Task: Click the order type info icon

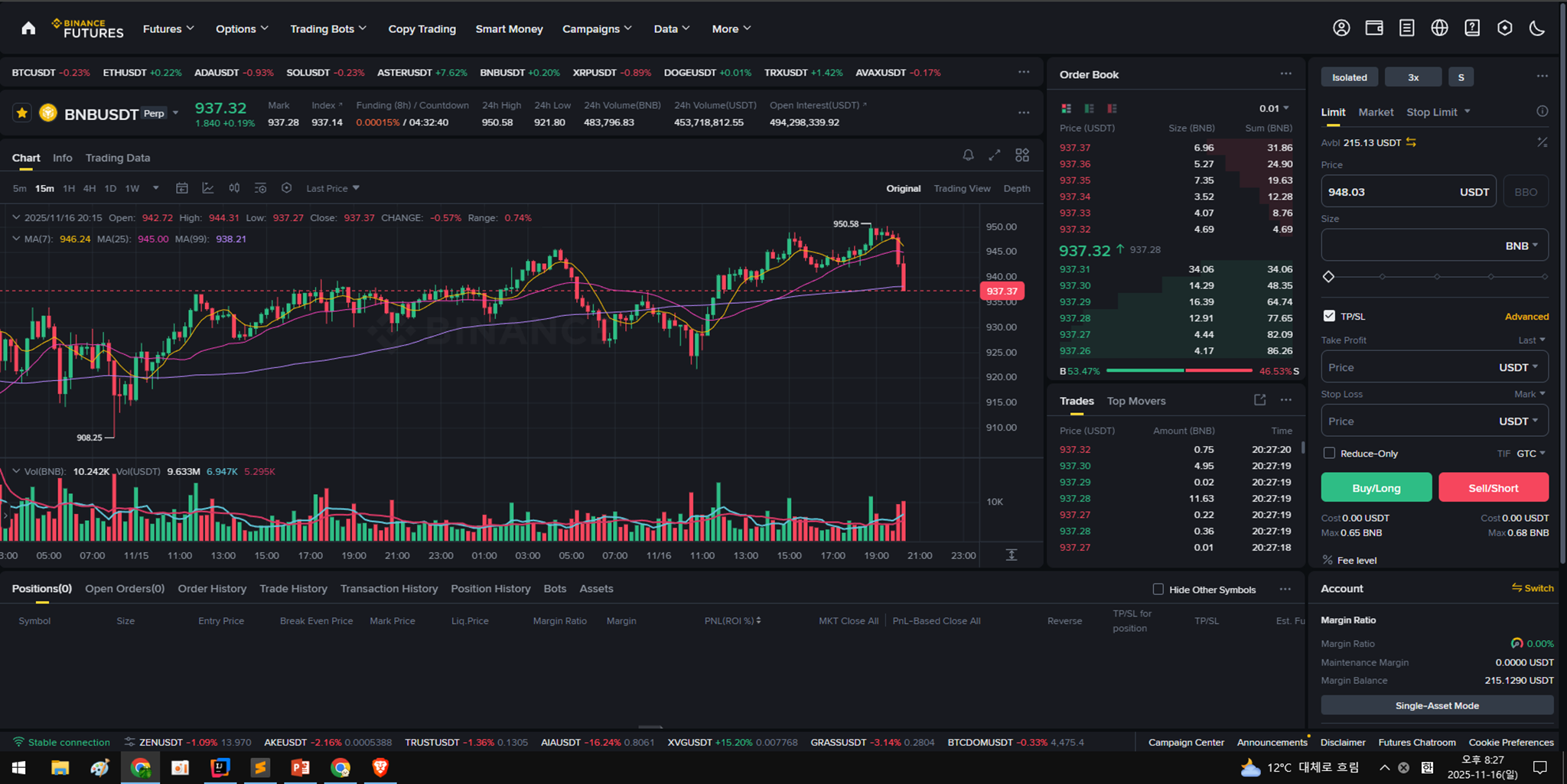Action: pos(1543,112)
